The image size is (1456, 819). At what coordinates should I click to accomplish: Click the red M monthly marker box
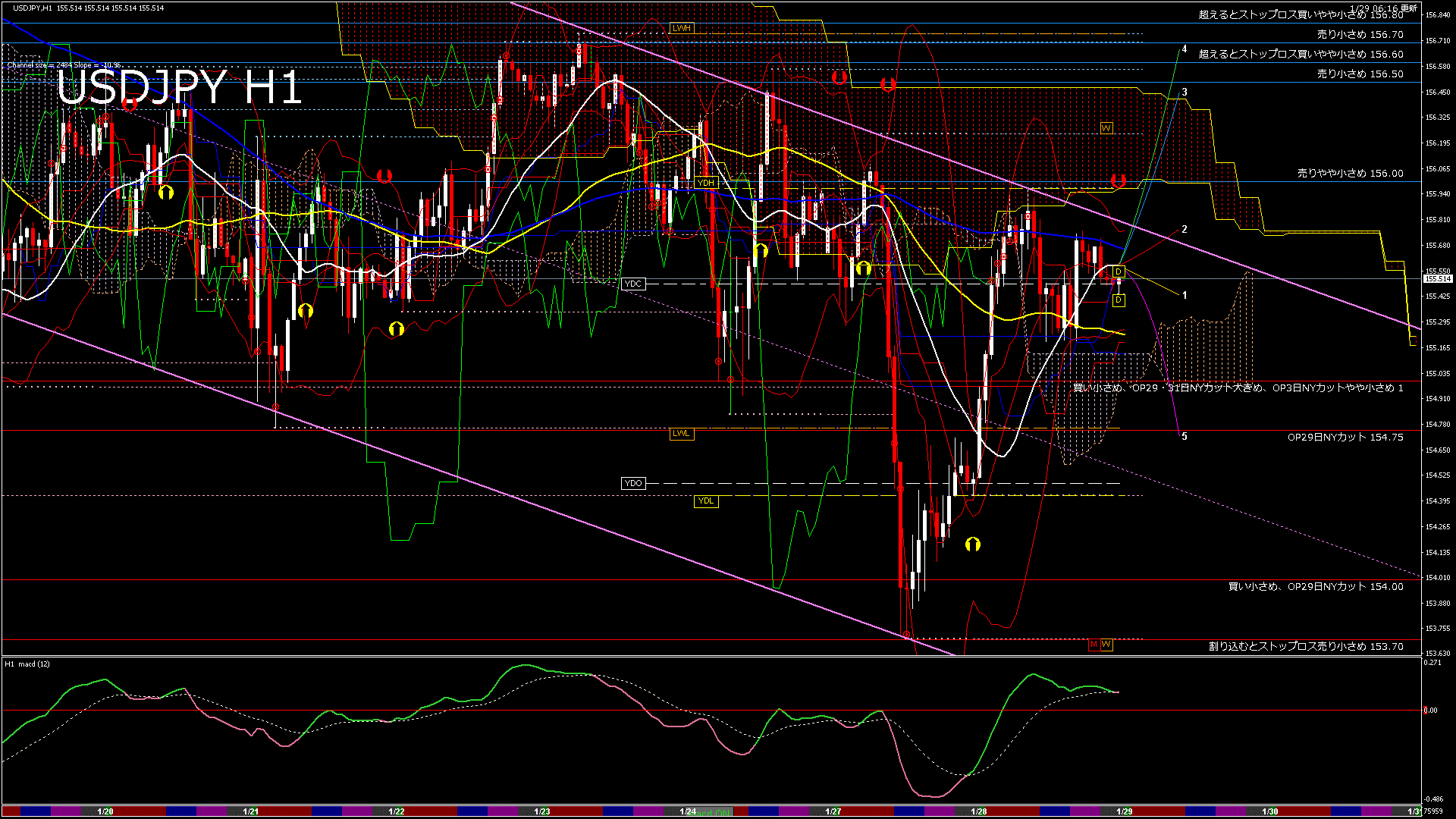1094,645
